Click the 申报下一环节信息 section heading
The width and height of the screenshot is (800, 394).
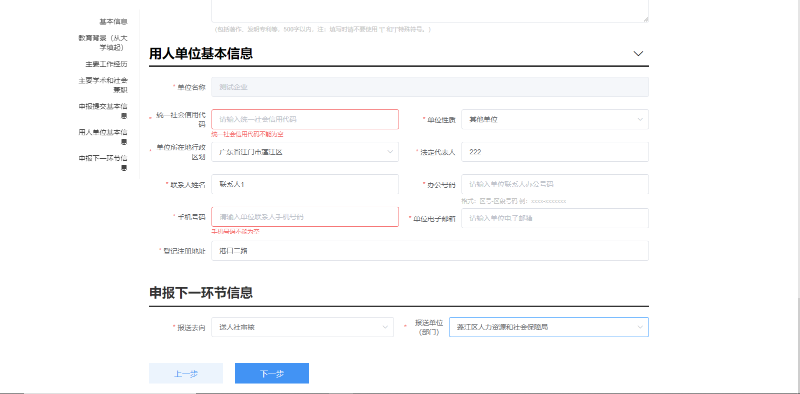pos(201,293)
